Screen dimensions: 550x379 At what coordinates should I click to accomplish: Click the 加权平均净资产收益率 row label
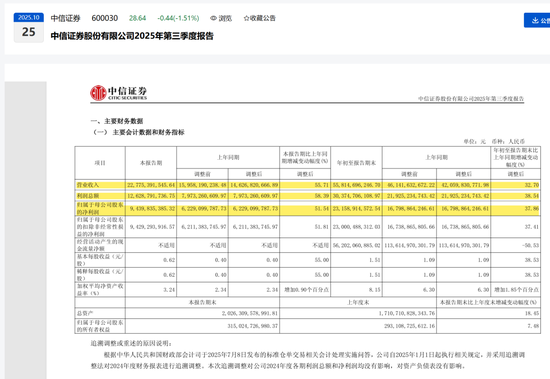click(100, 290)
